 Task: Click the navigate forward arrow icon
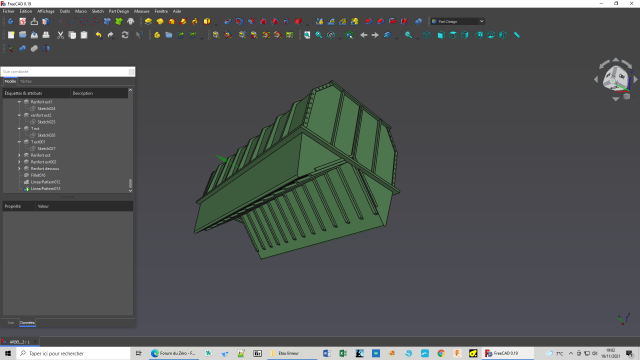coord(375,35)
